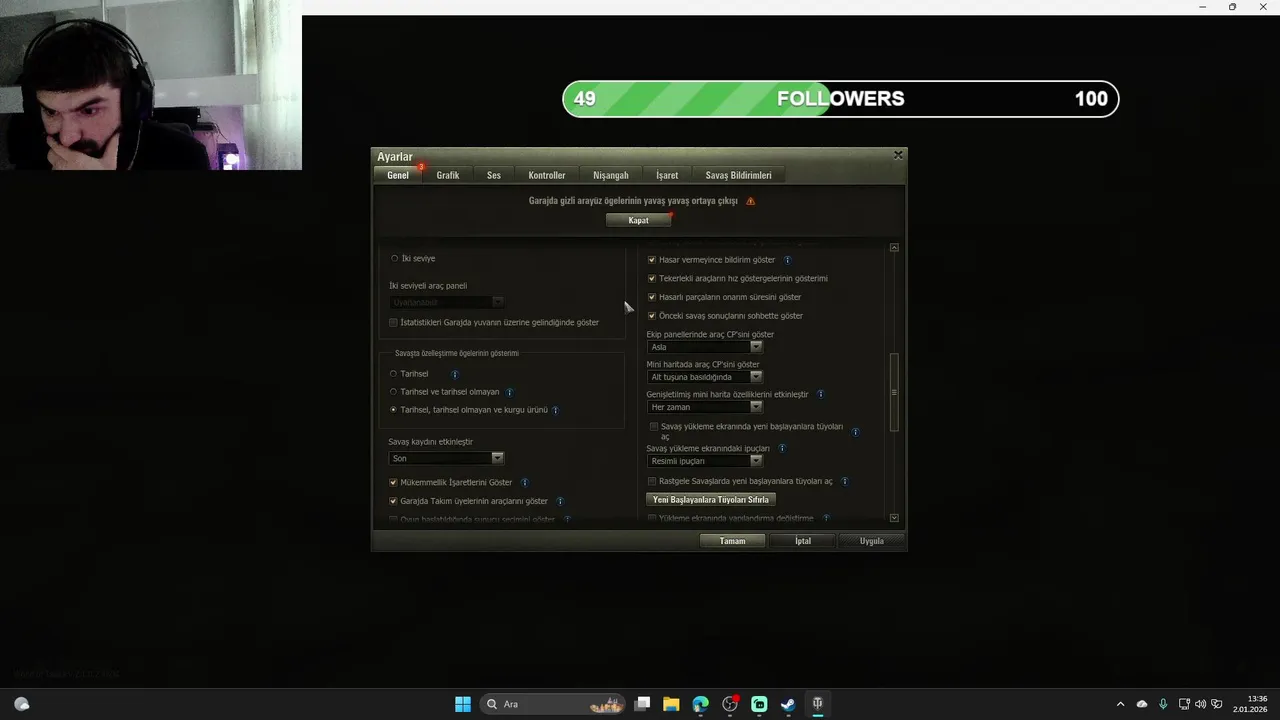Click the OneDrive cloud tray icon

[1142, 704]
